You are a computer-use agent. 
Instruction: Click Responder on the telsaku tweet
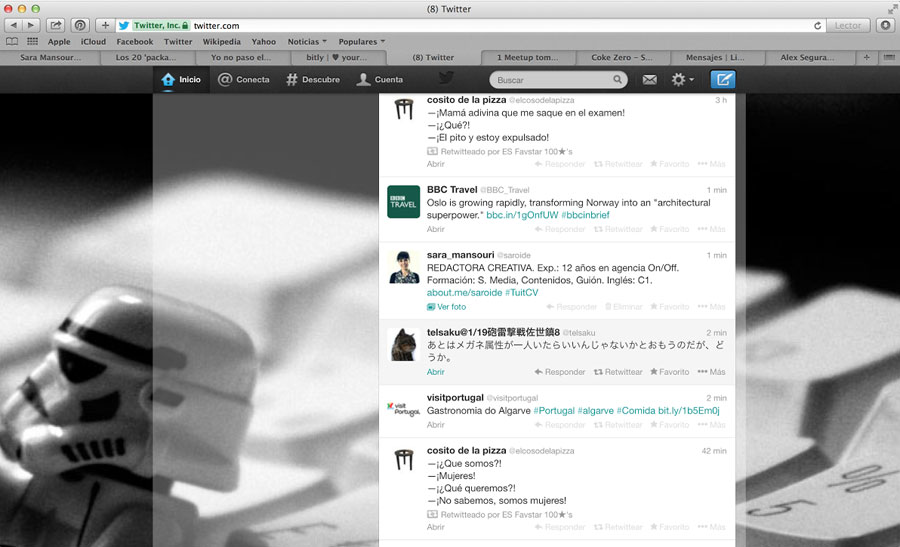click(560, 372)
